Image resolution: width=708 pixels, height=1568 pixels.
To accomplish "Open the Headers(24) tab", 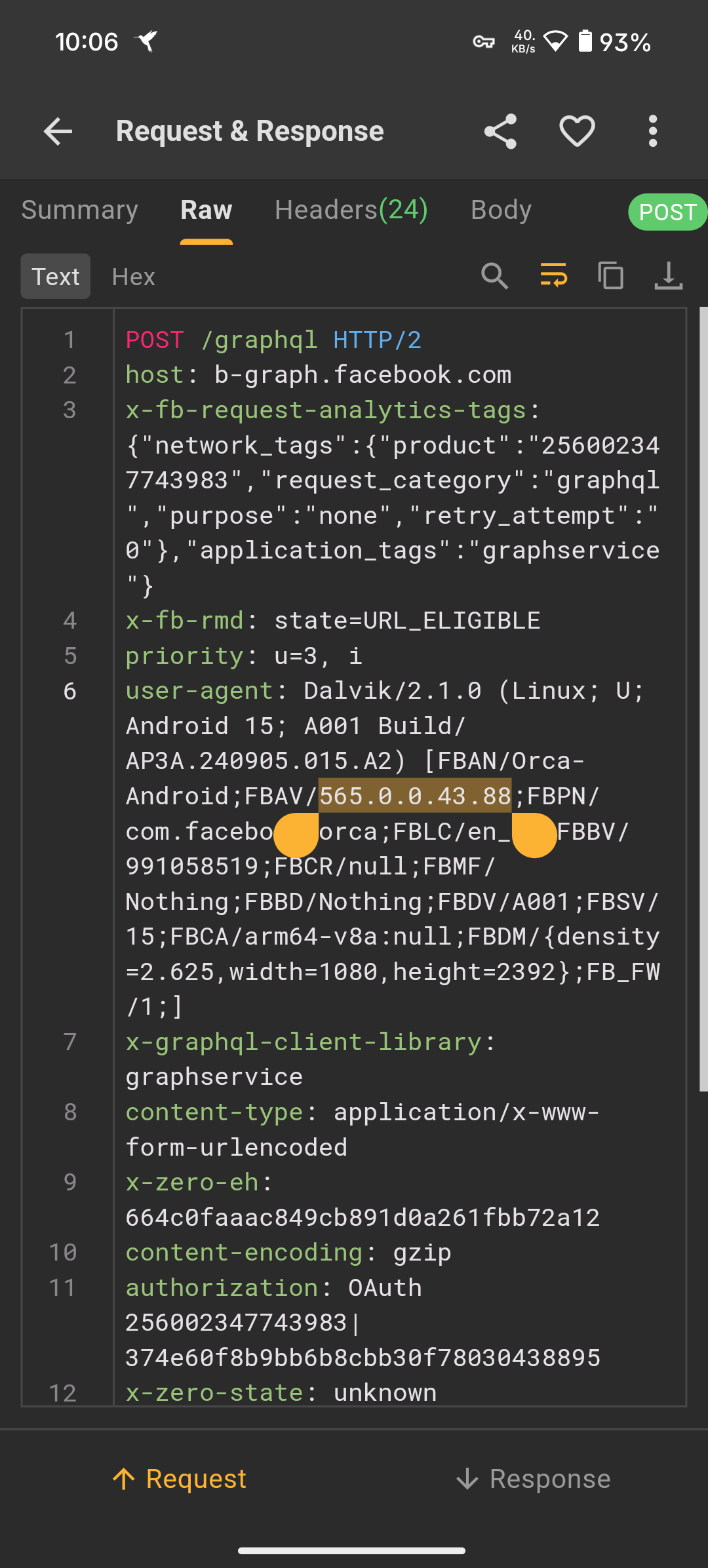I will [351, 210].
